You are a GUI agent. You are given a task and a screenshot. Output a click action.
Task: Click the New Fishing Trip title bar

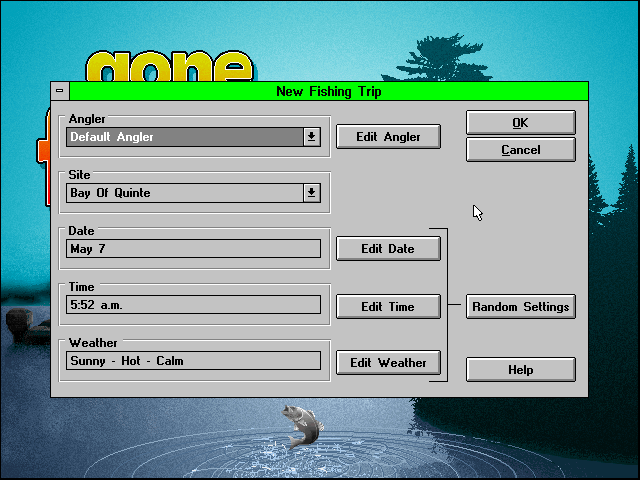[329, 91]
